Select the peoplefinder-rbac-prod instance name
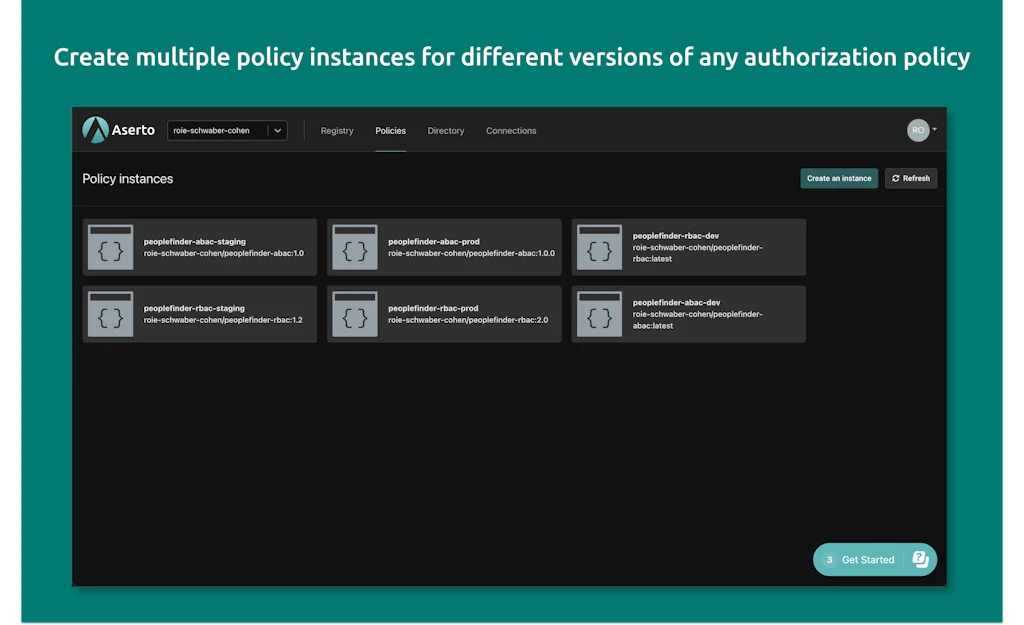 pyautogui.click(x=433, y=308)
